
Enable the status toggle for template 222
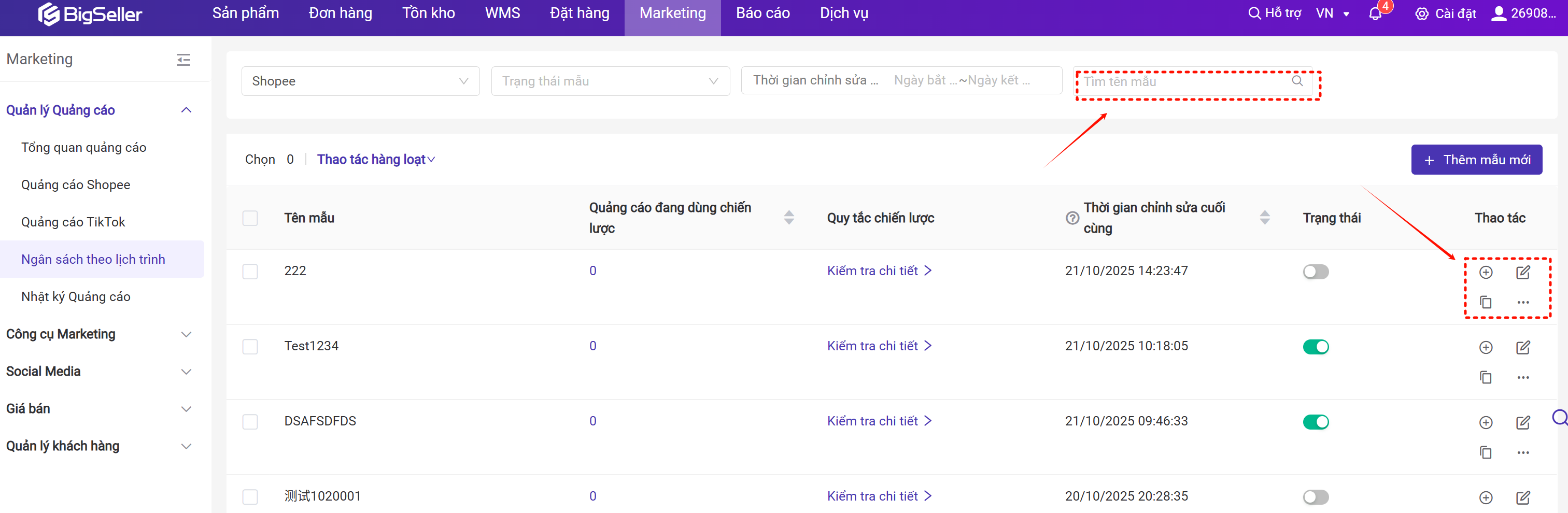pos(1315,272)
